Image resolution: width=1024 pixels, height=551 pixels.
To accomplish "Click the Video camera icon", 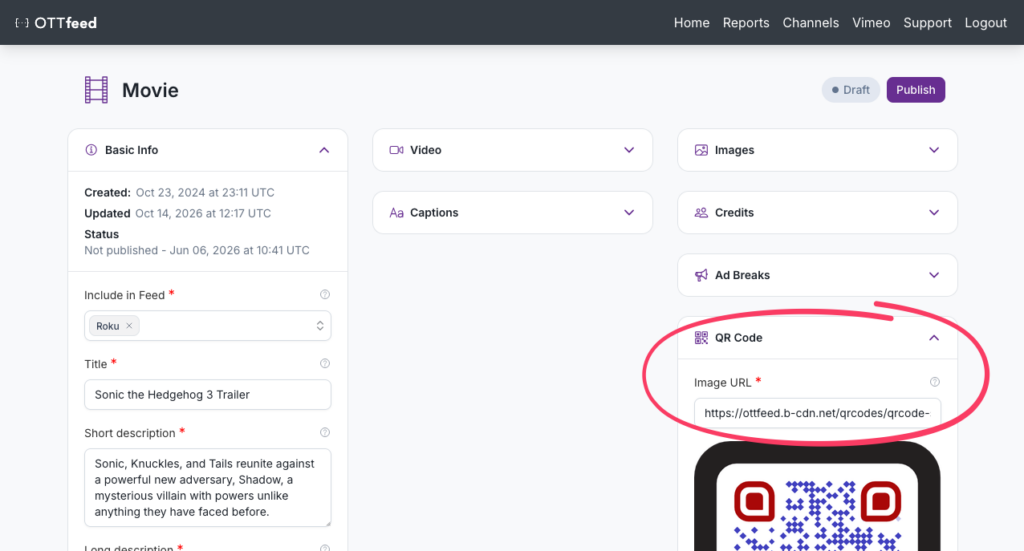I will (396, 150).
